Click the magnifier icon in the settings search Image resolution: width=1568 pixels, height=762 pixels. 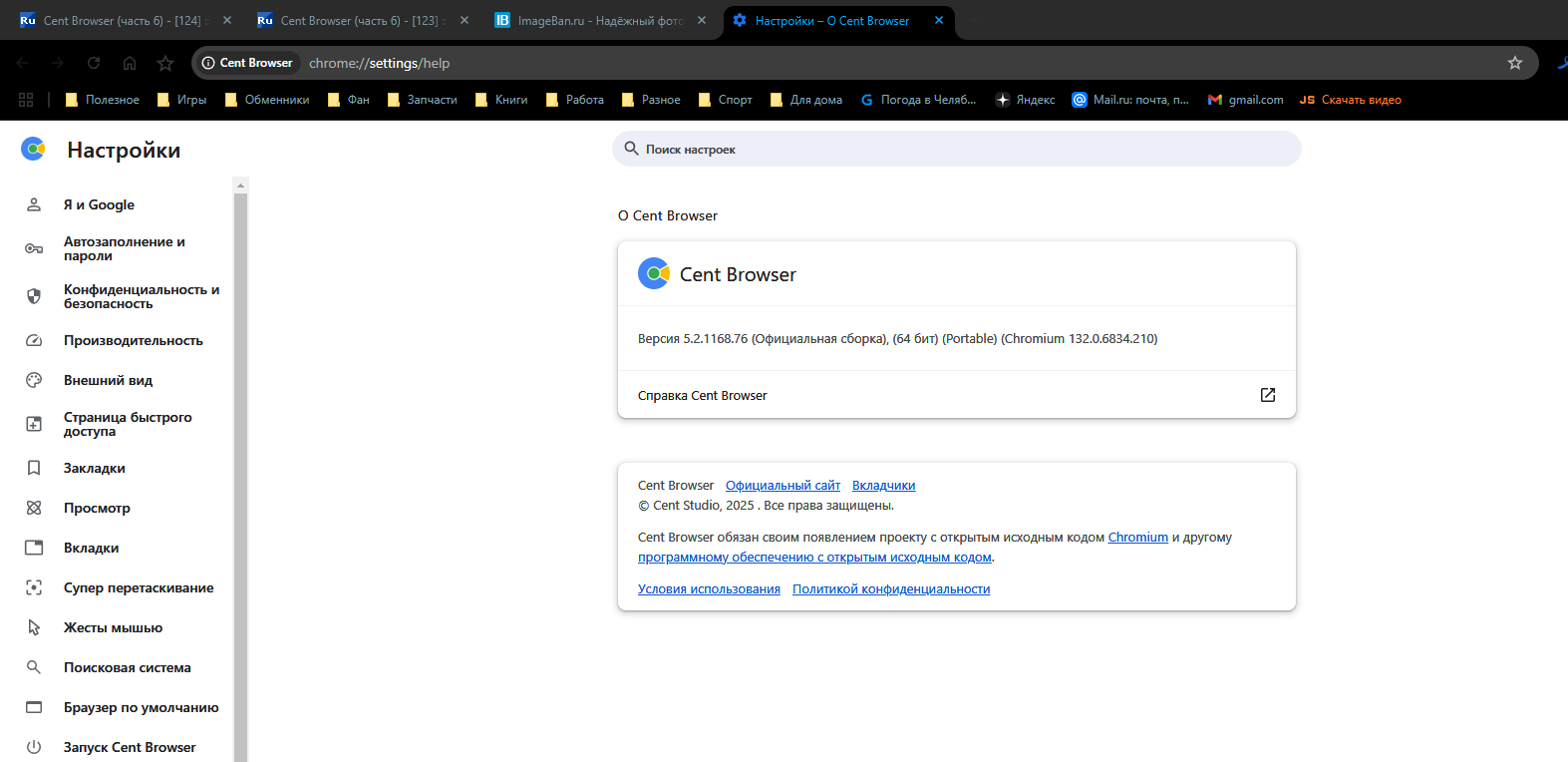[631, 149]
